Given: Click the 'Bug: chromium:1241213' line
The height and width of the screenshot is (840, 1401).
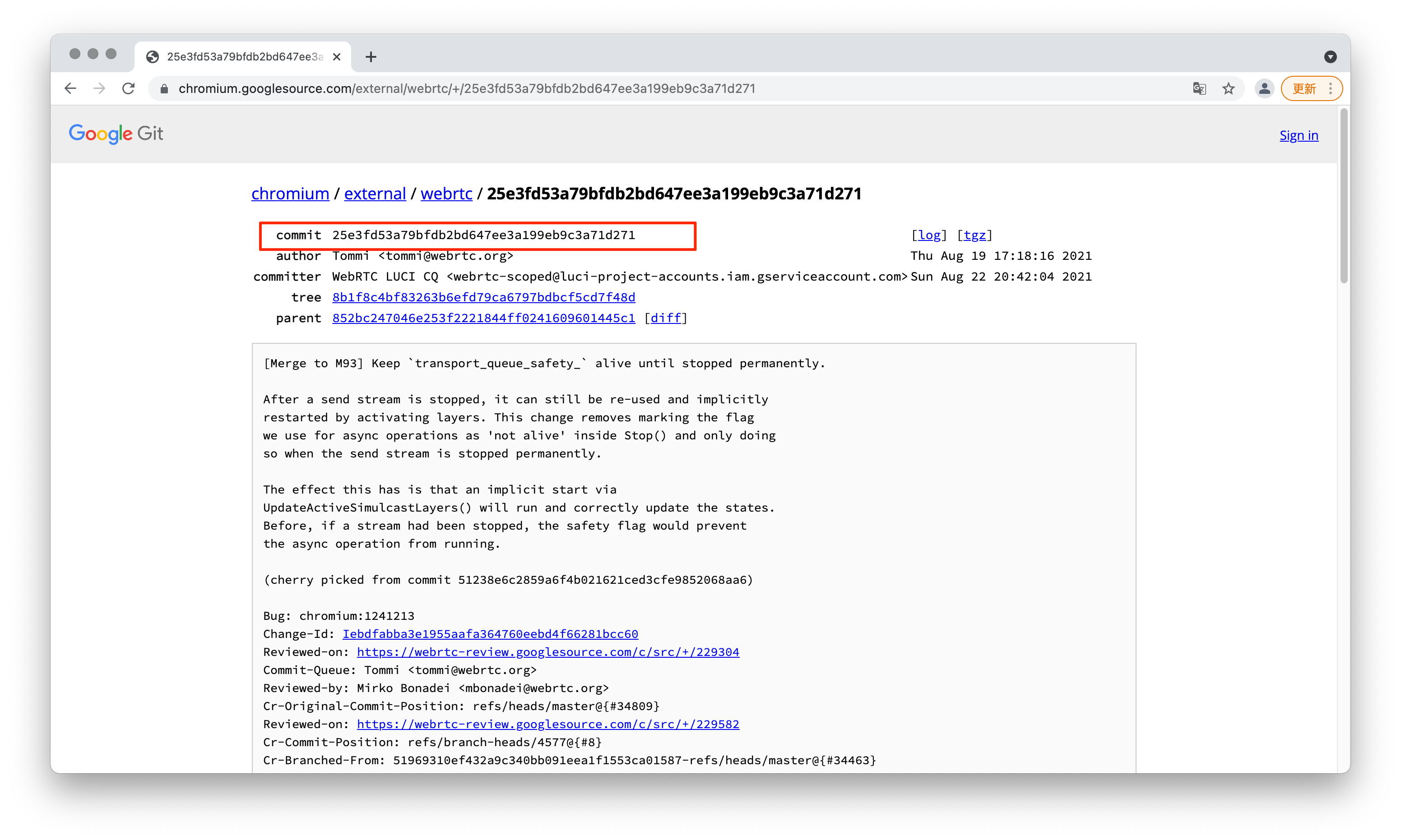Looking at the screenshot, I should coord(339,616).
